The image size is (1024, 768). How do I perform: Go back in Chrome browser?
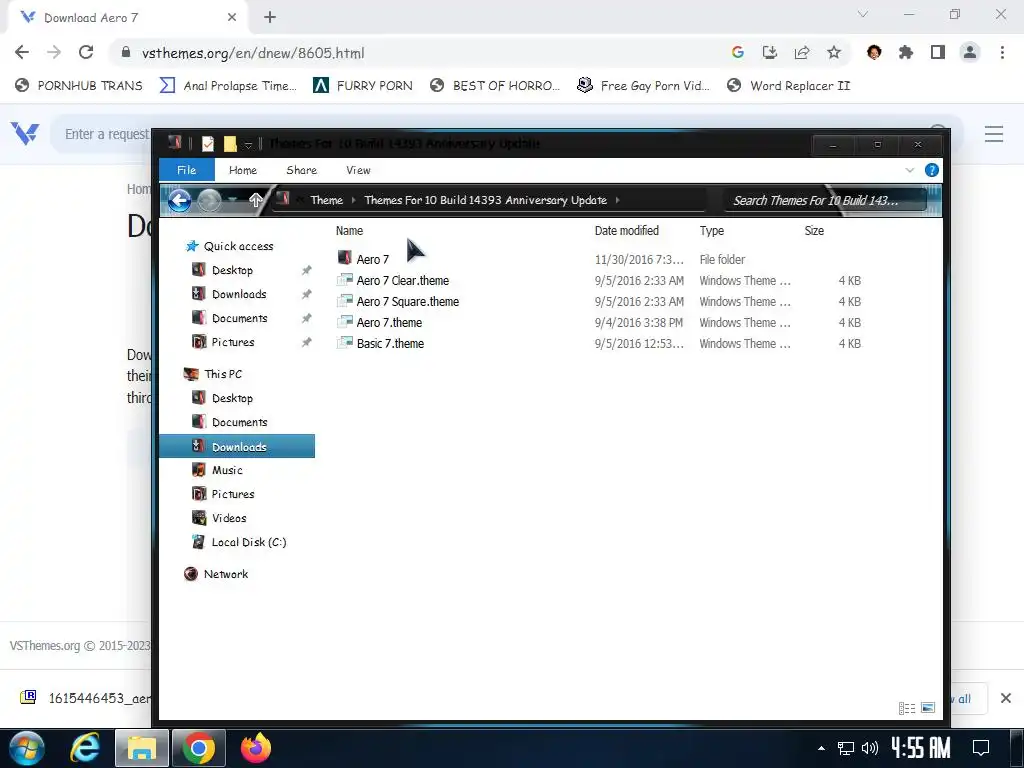point(22,52)
